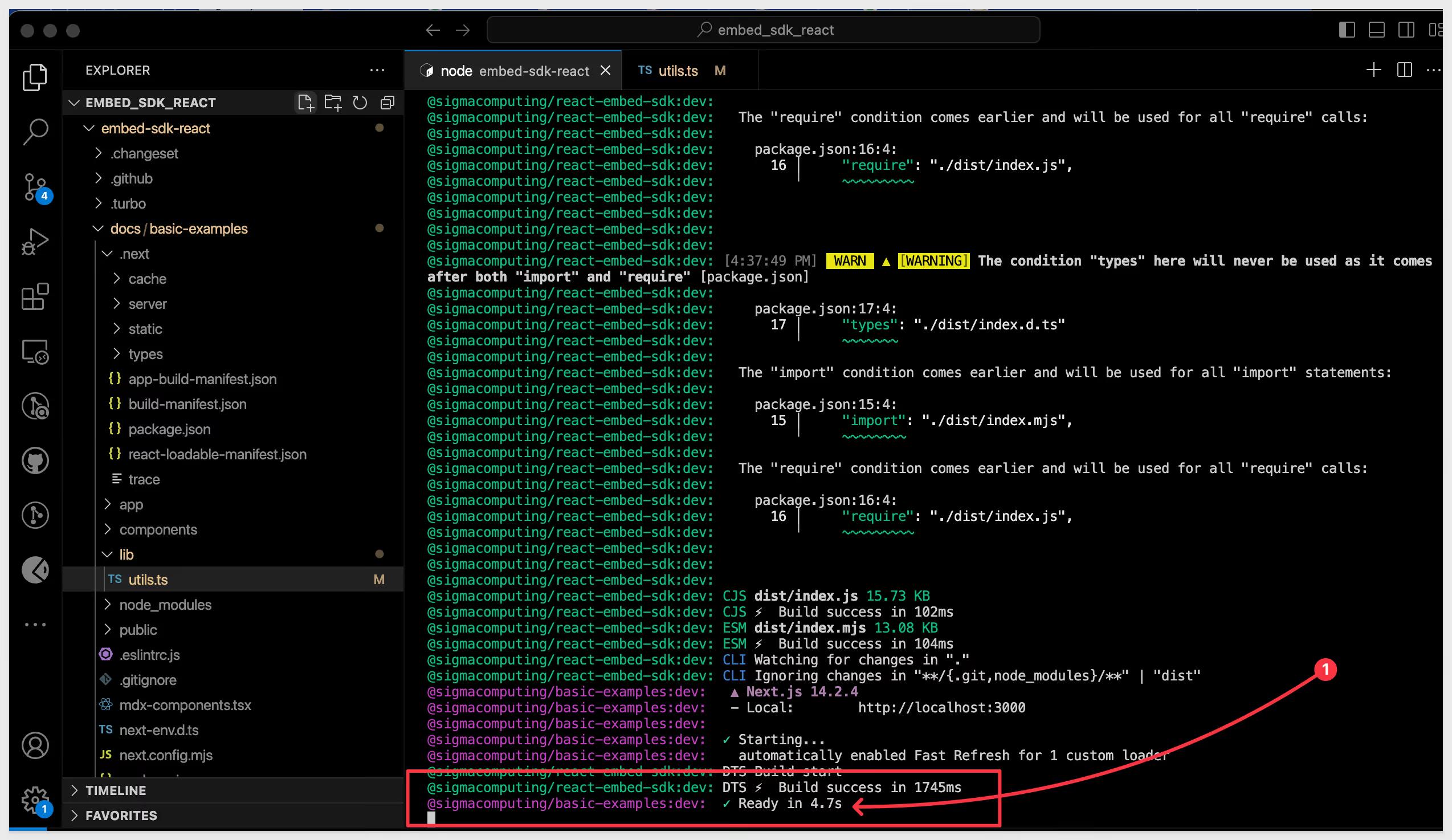Open editor more actions ellipsis
The image size is (1452, 840).
(1434, 70)
